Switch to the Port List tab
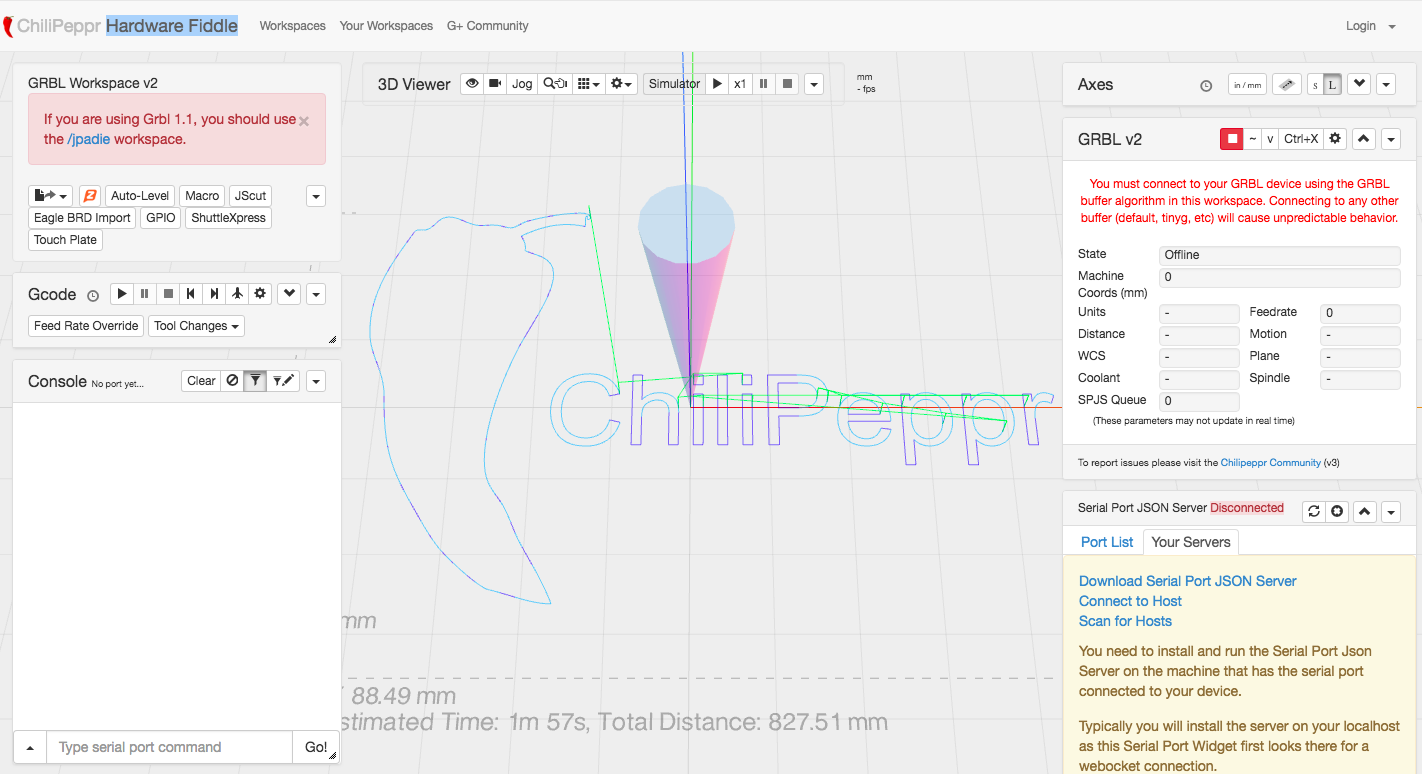Viewport: 1422px width, 774px height. pyautogui.click(x=1107, y=542)
